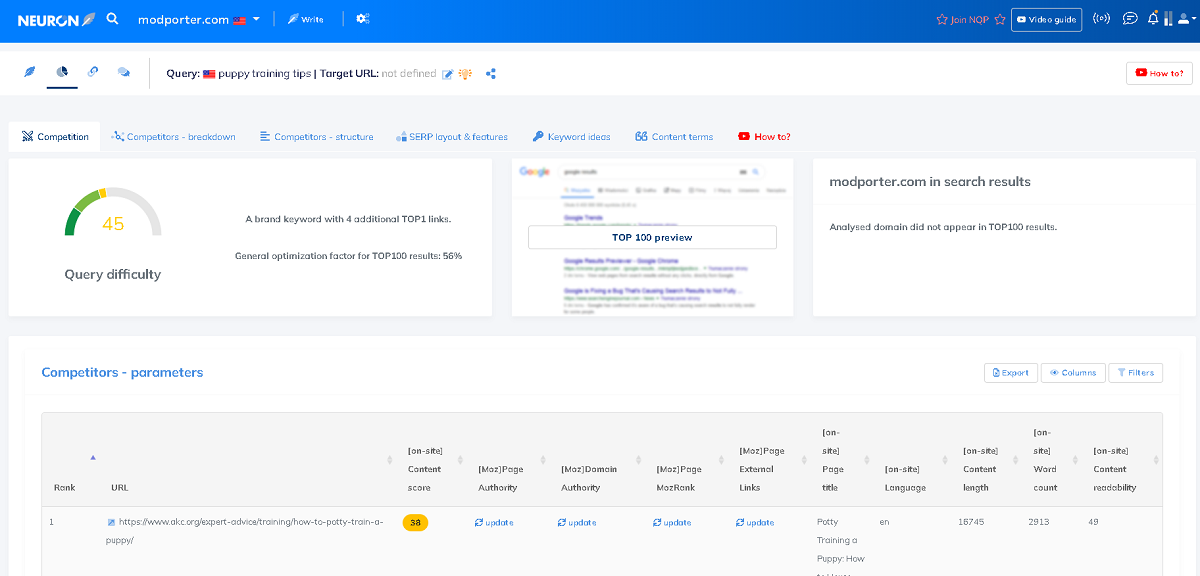Click word count value 2913
The width and height of the screenshot is (1200, 576).
click(1041, 522)
